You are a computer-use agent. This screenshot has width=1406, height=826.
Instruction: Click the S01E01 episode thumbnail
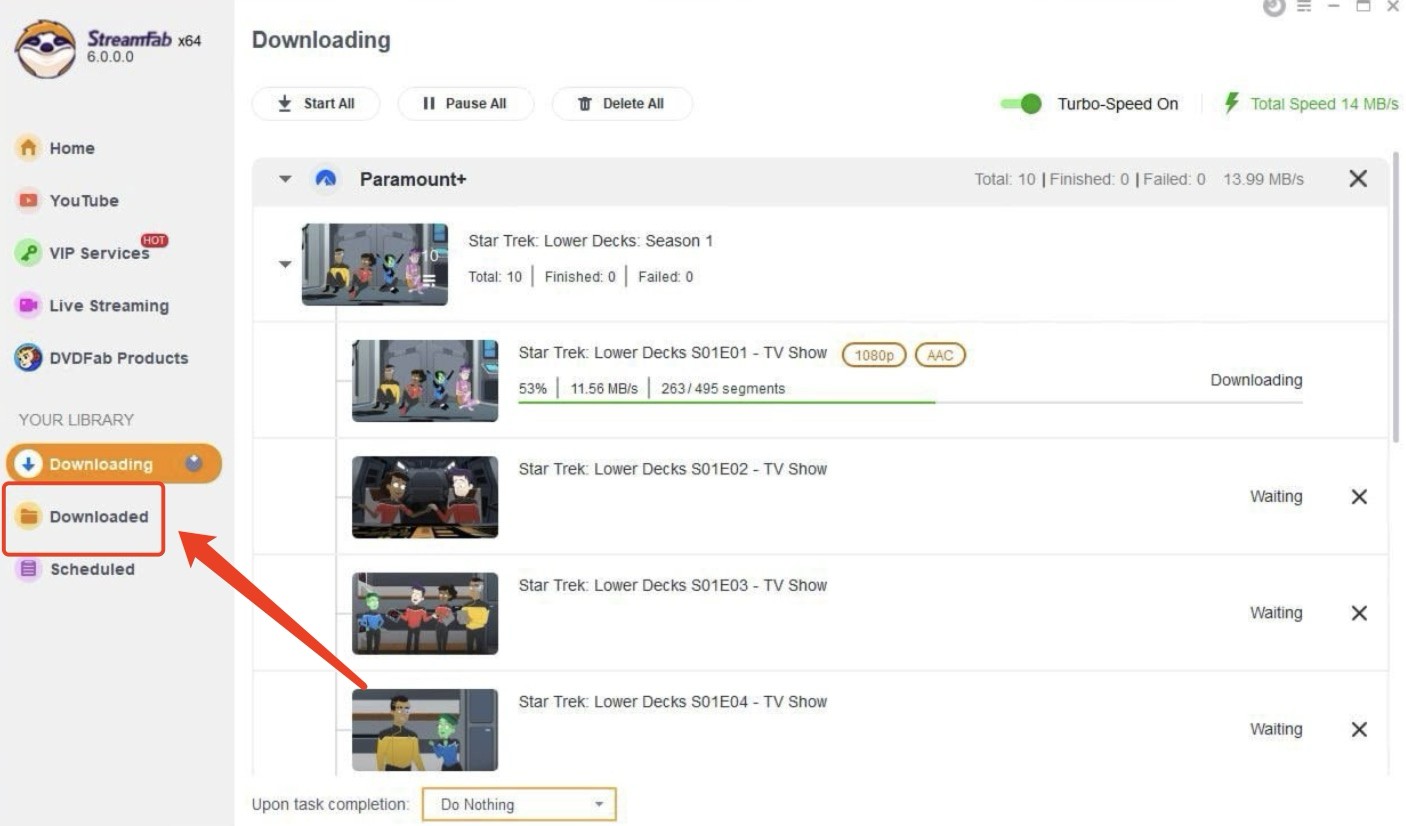[x=425, y=380]
